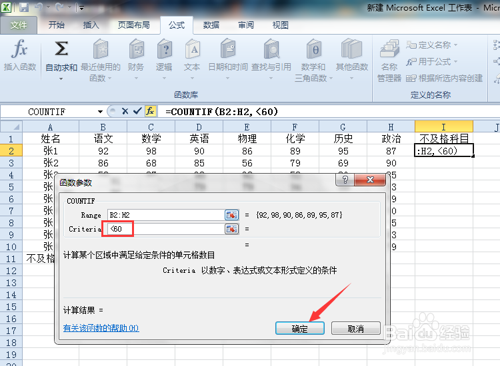Image resolution: width=500 pixels, height=366 pixels.
Task: Collapse dialog via Range selector icon
Action: coord(232,215)
